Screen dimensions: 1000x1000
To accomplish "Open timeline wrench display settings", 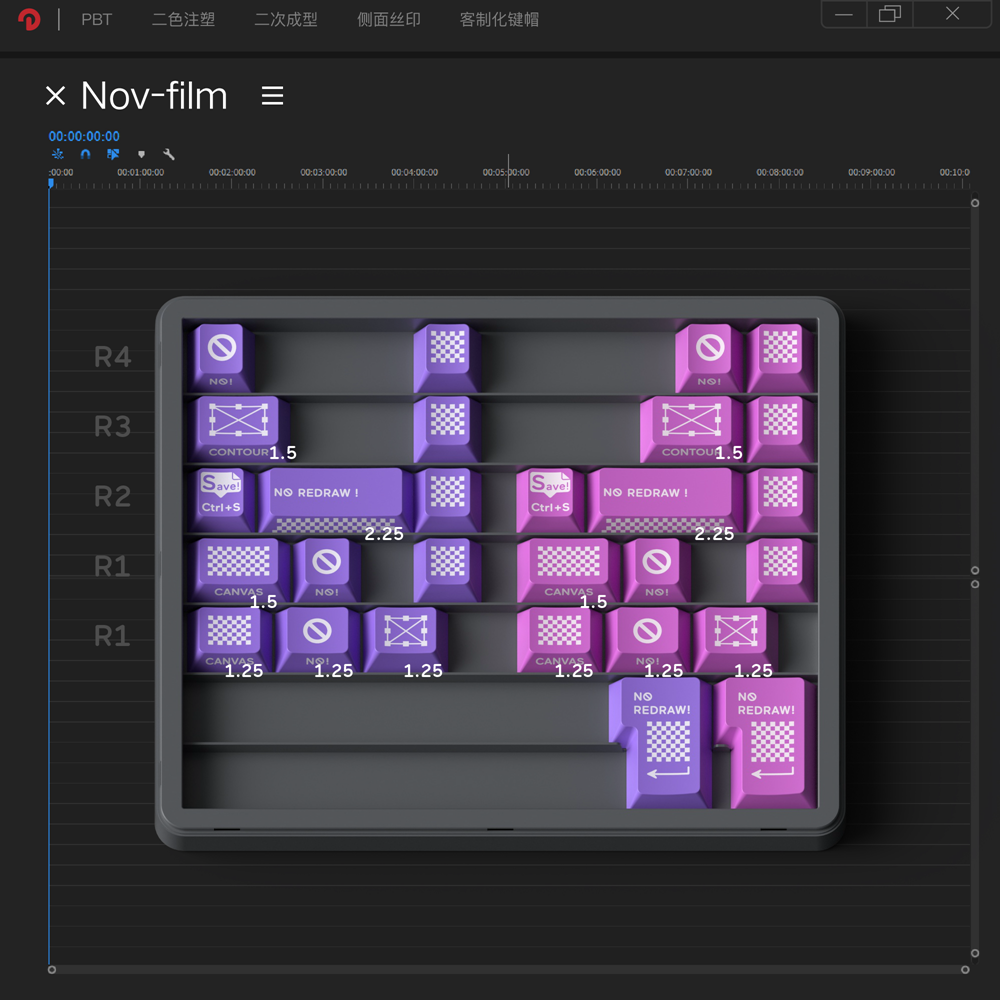I will click(169, 154).
